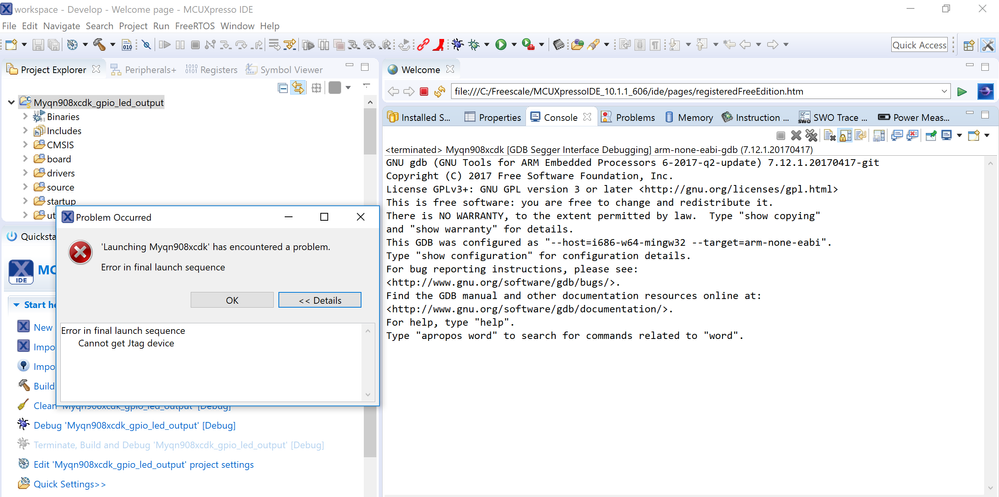Switch to the Properties tab

coord(492,117)
